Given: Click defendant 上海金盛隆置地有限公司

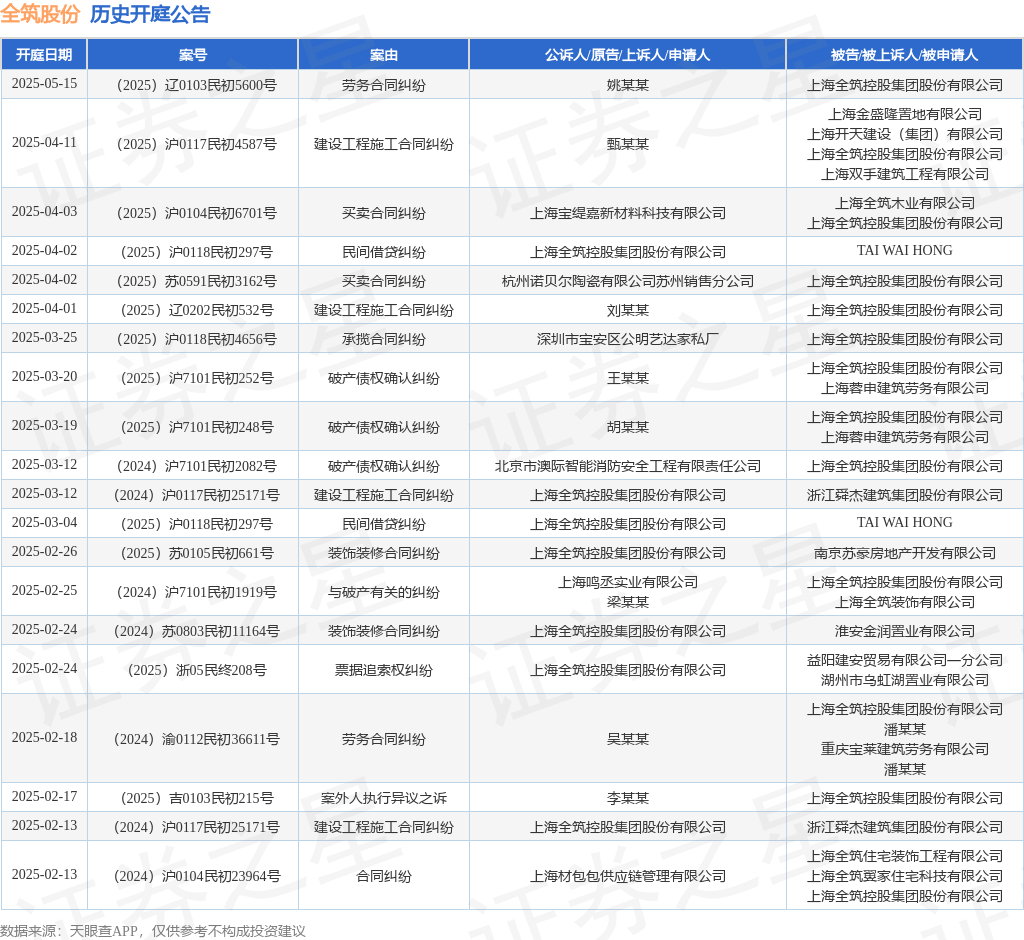Looking at the screenshot, I should pos(904,114).
